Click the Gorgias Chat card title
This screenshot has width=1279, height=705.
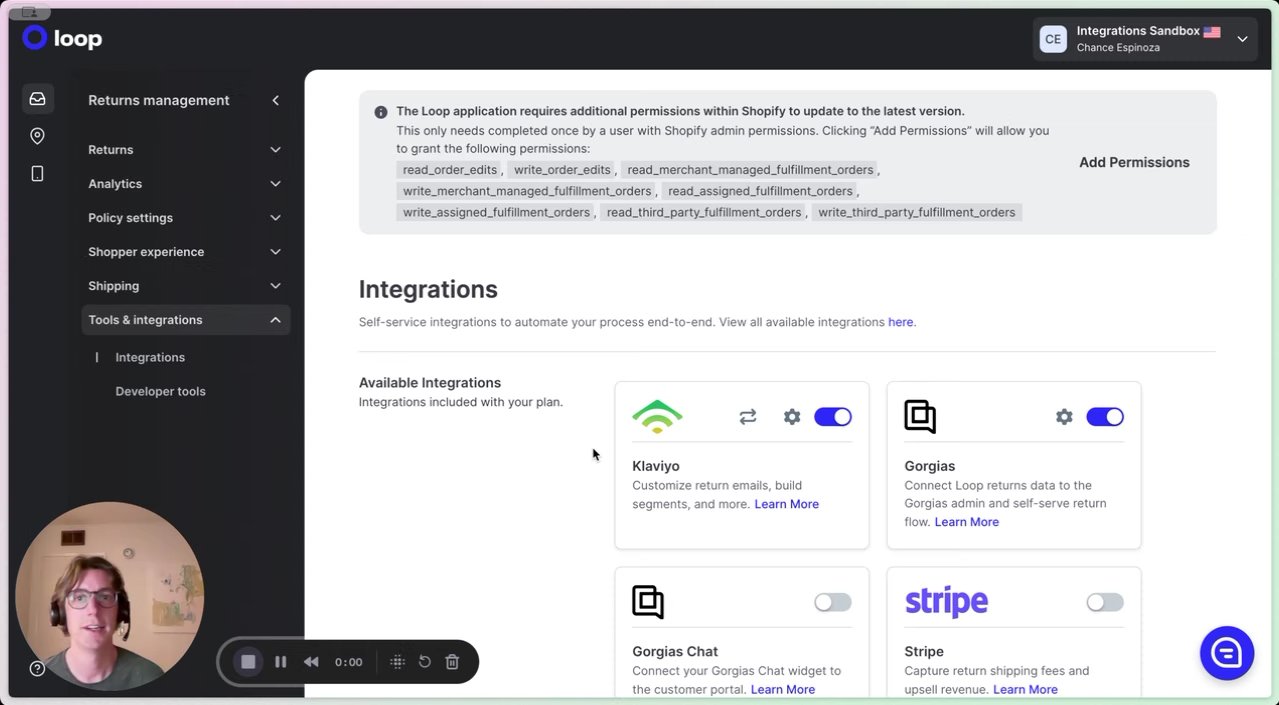[x=675, y=652]
